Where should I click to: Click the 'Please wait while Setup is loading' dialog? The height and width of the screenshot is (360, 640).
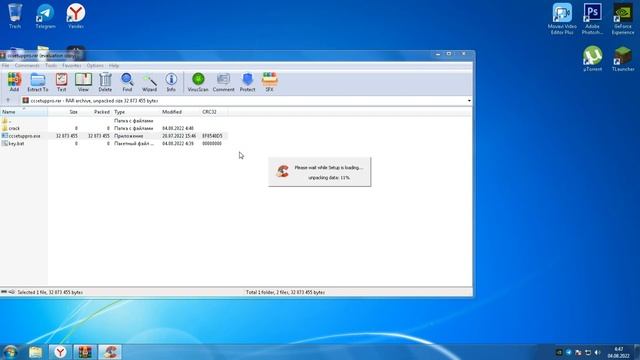(x=320, y=172)
